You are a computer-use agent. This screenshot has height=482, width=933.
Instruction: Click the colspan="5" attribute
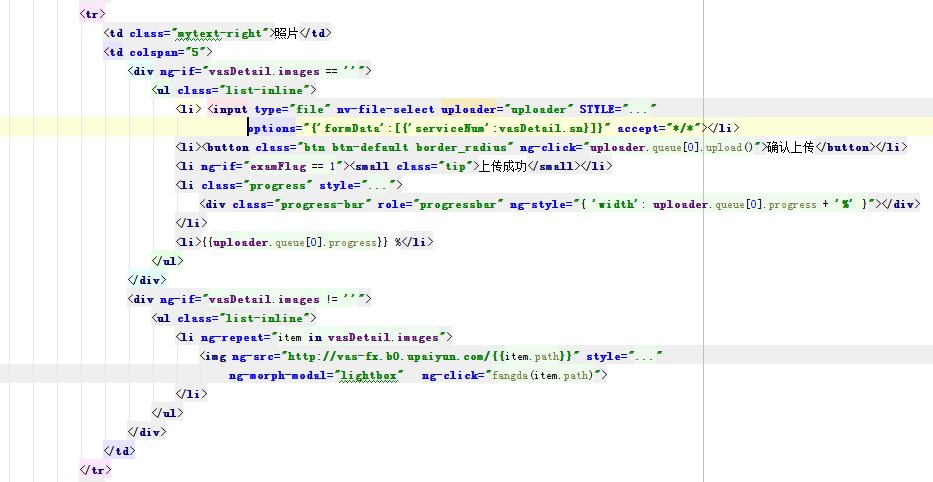(167, 52)
